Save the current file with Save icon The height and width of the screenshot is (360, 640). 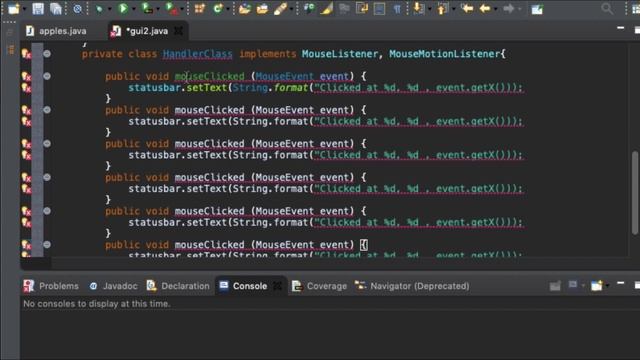38,9
